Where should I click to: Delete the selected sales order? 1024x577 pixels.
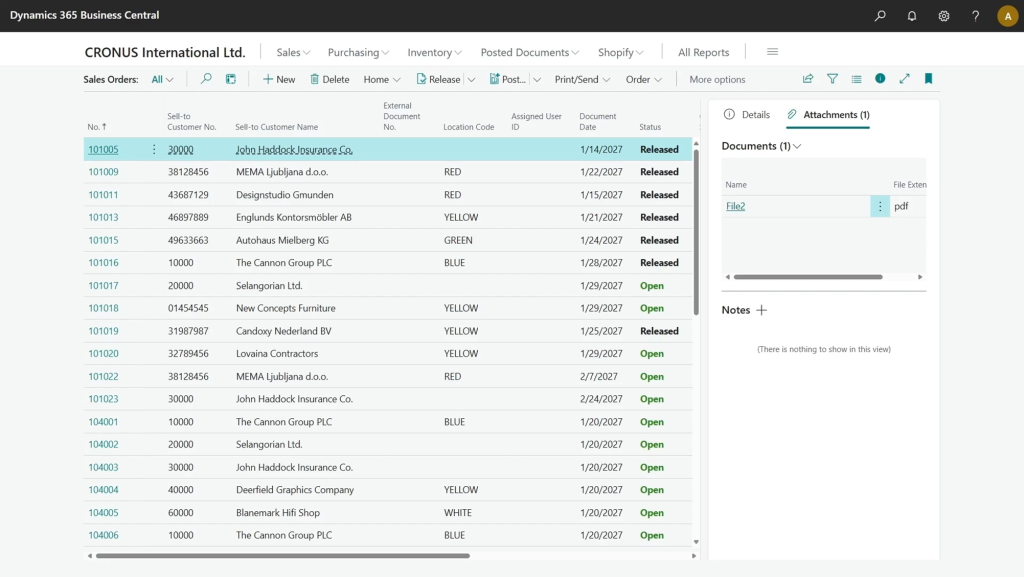(330, 79)
